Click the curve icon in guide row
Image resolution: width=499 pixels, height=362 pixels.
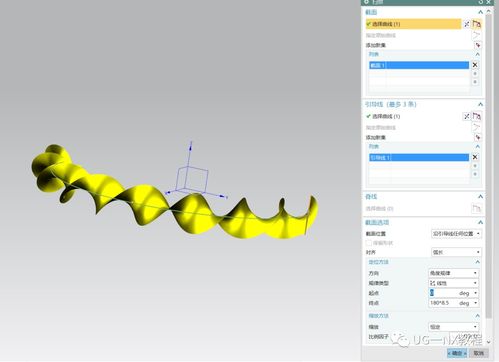[x=477, y=116]
